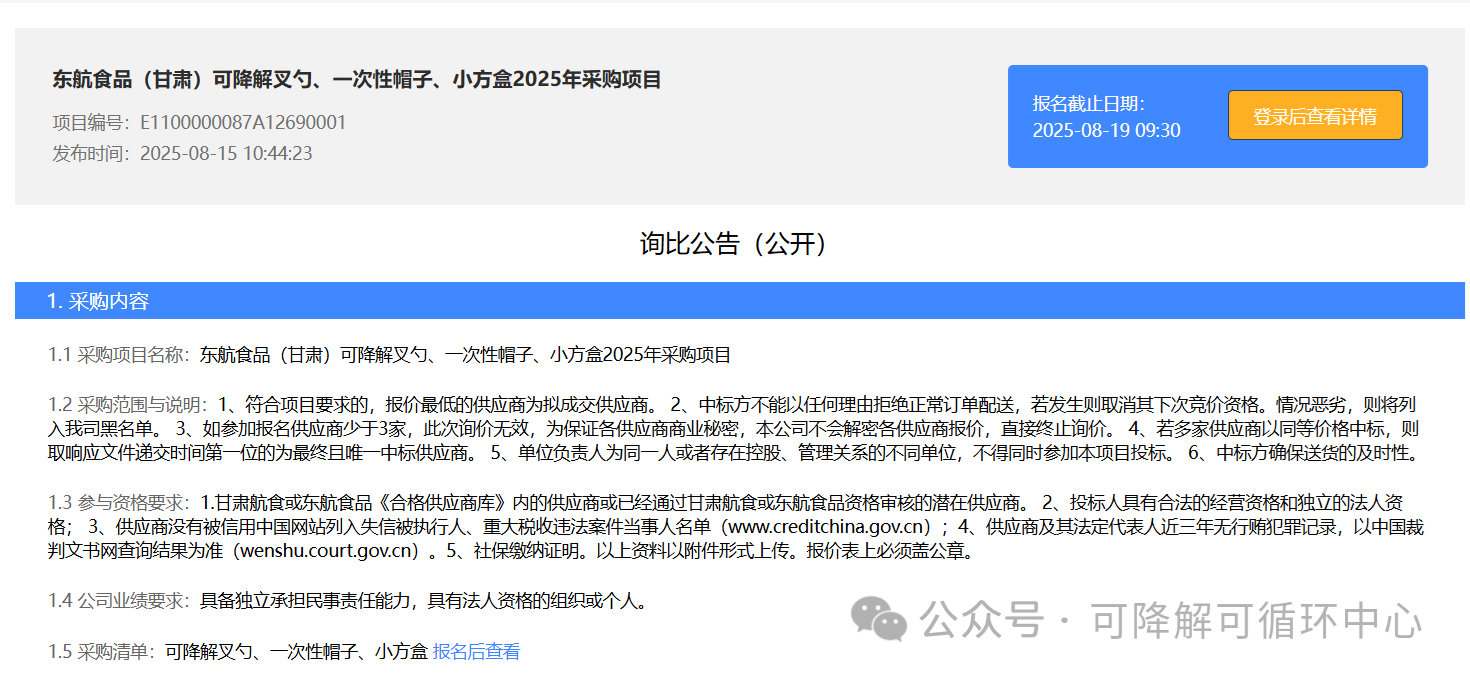Image resolution: width=1470 pixels, height=680 pixels.
Task: Click the 1. 采购内容 section header
Action: [x=740, y=301]
